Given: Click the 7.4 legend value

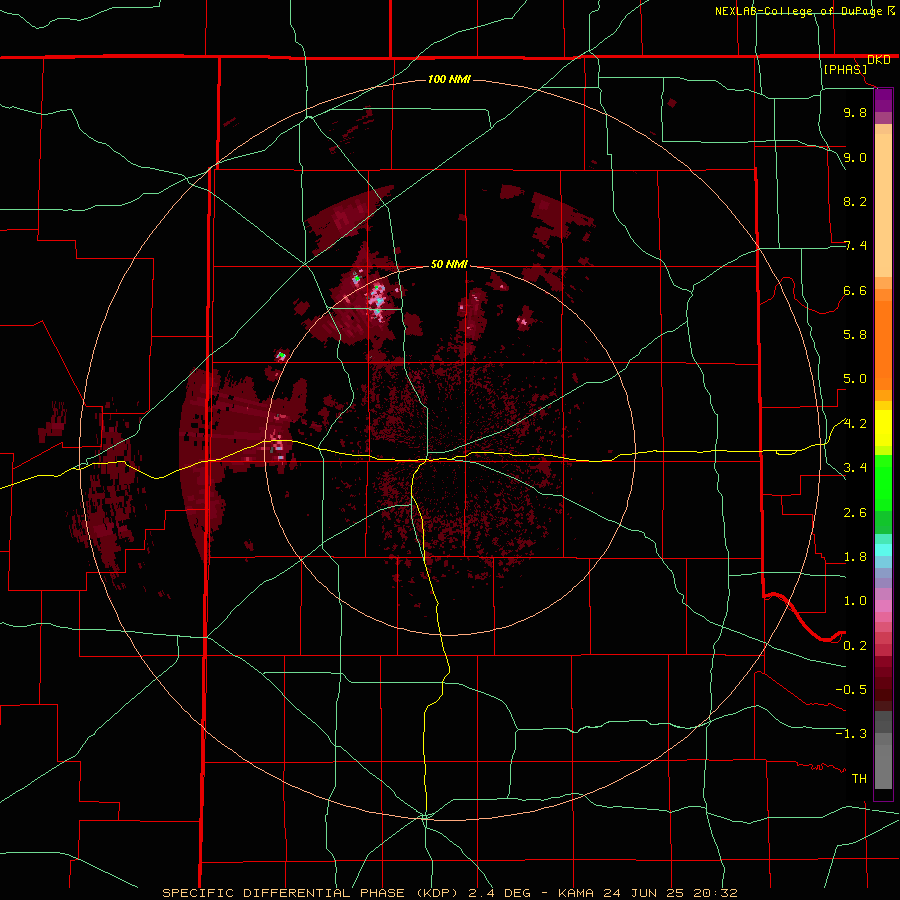Looking at the screenshot, I should (x=855, y=246).
